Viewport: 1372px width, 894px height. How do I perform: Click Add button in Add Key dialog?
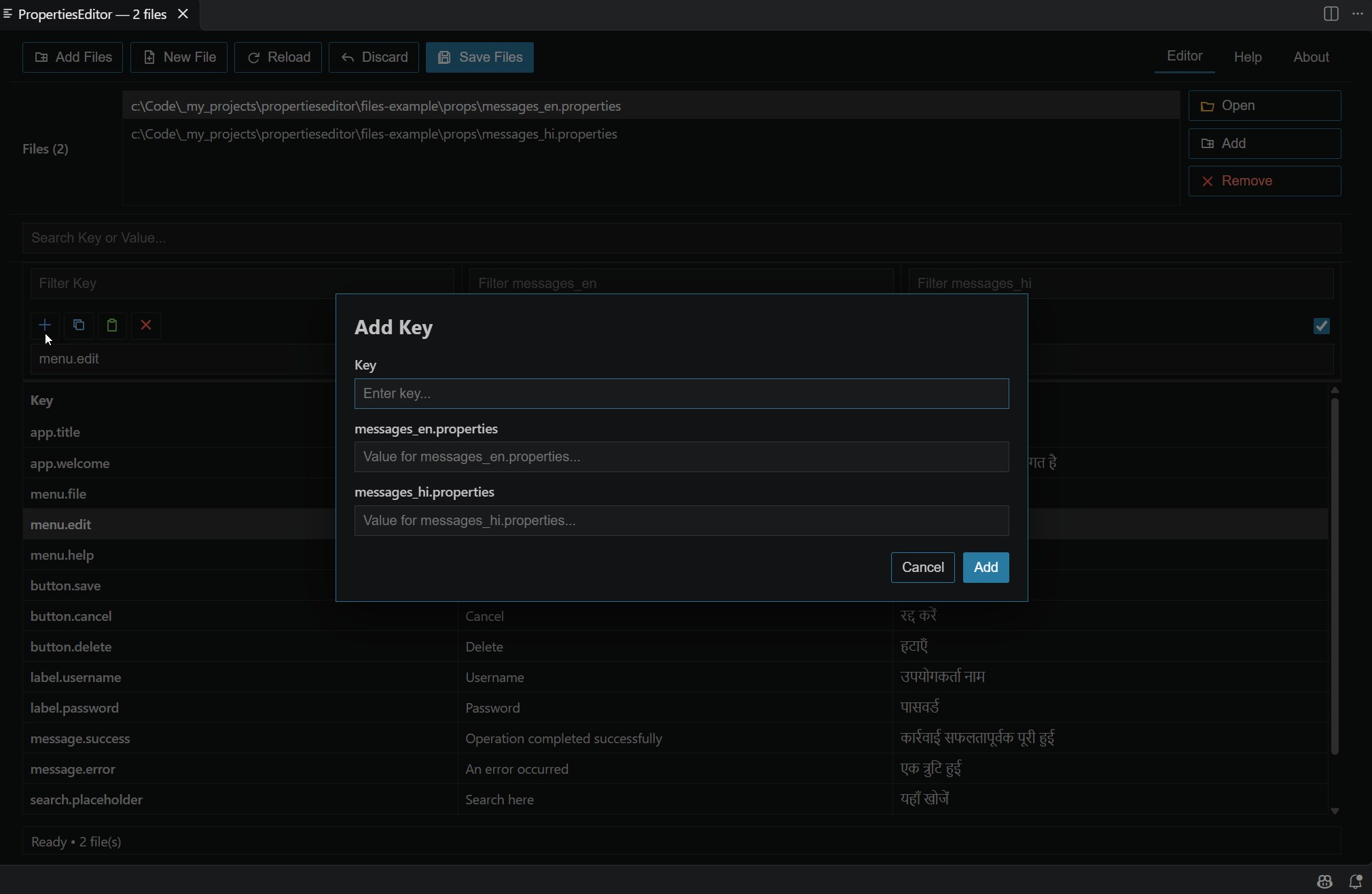pyautogui.click(x=986, y=567)
